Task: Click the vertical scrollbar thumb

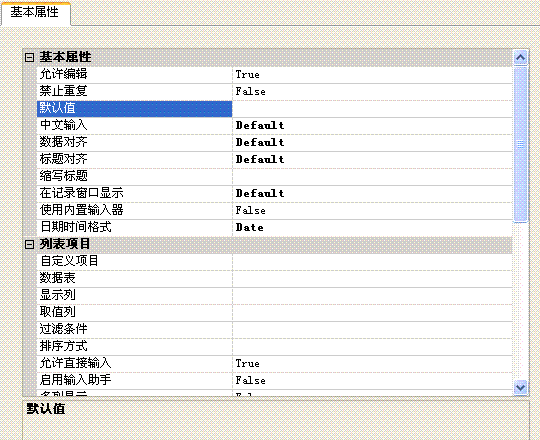Action: pos(520,145)
